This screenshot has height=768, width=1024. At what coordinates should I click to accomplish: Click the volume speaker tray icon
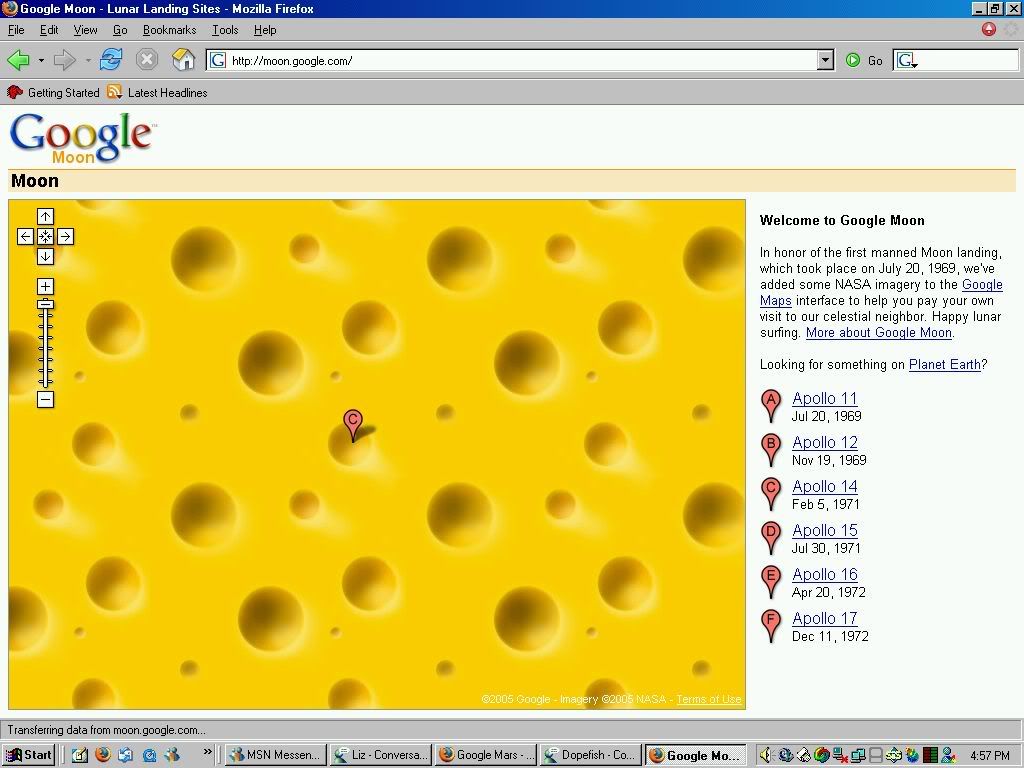coord(765,756)
